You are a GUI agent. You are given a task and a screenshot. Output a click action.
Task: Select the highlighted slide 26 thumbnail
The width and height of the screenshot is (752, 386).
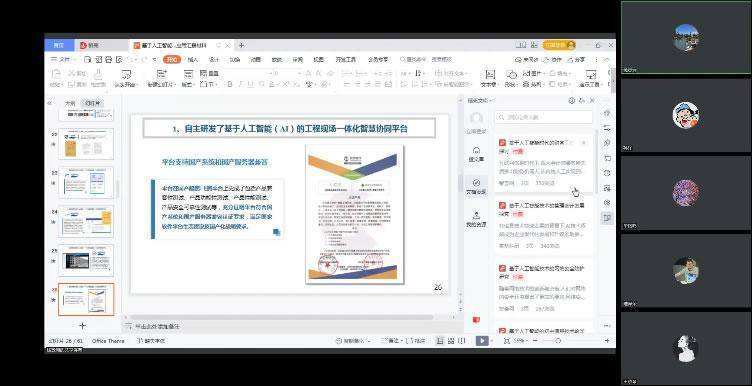point(86,299)
